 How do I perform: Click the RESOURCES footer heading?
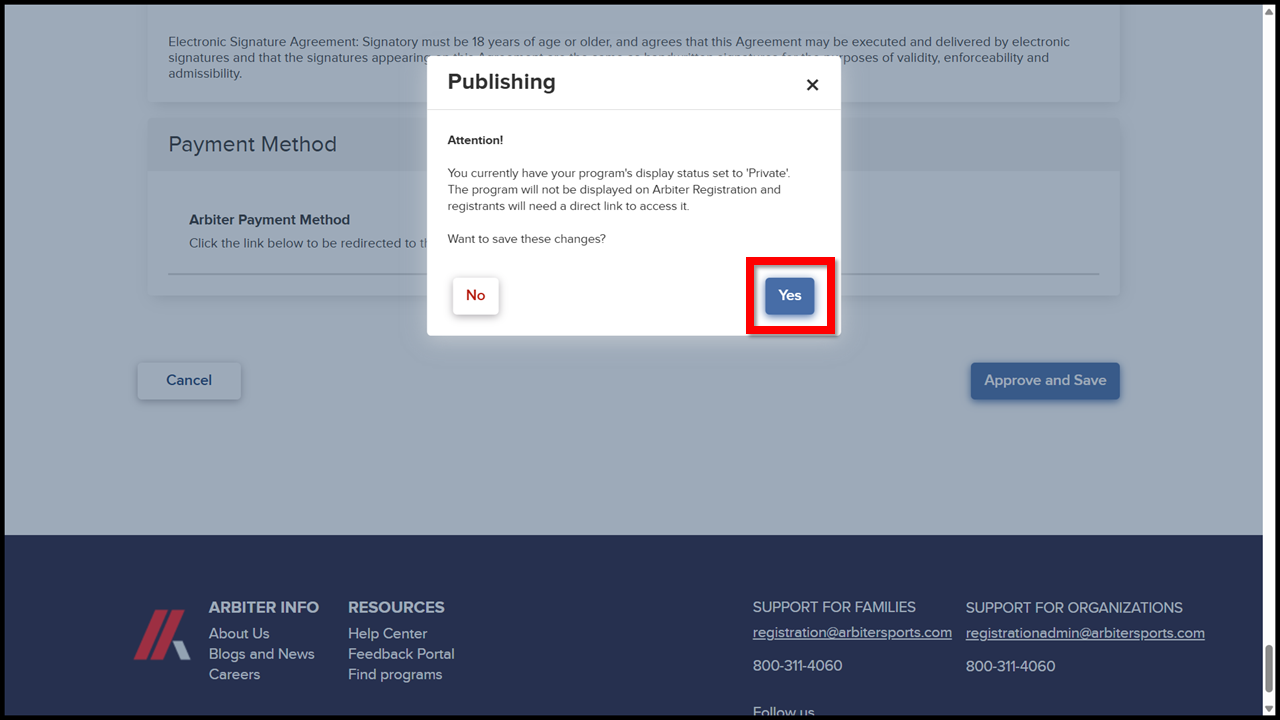tap(396, 608)
